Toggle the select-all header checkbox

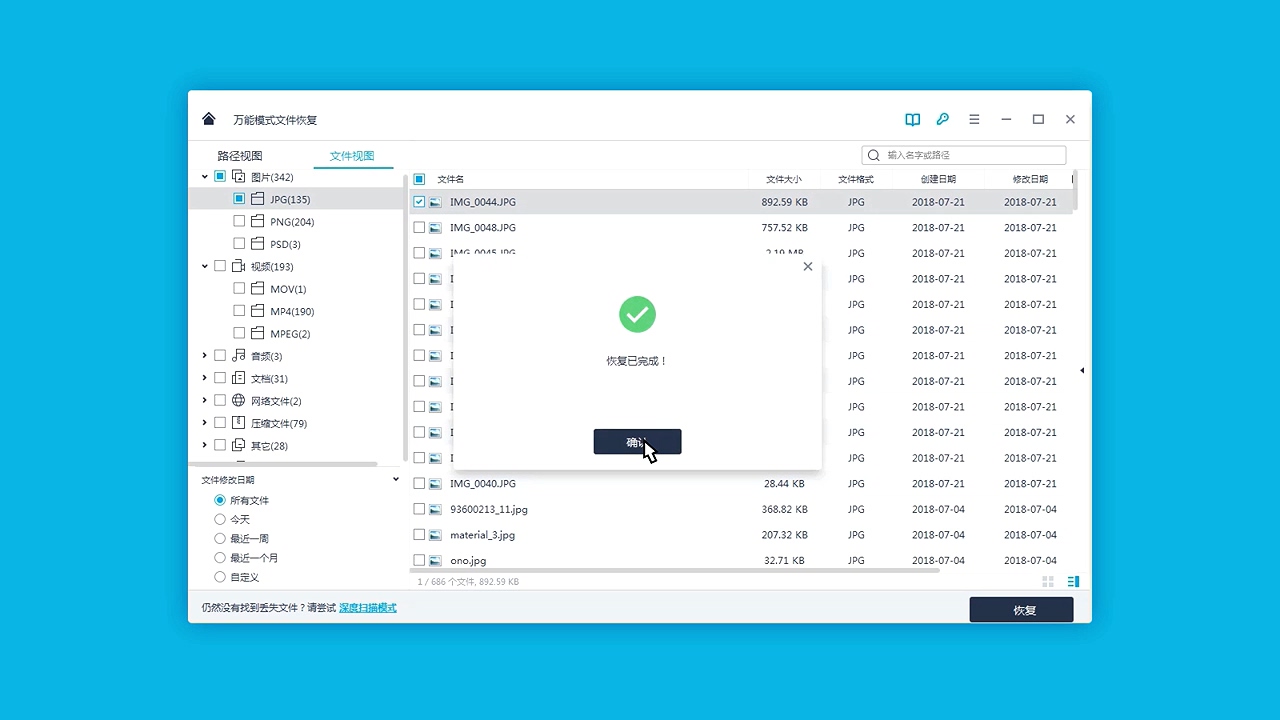point(419,179)
